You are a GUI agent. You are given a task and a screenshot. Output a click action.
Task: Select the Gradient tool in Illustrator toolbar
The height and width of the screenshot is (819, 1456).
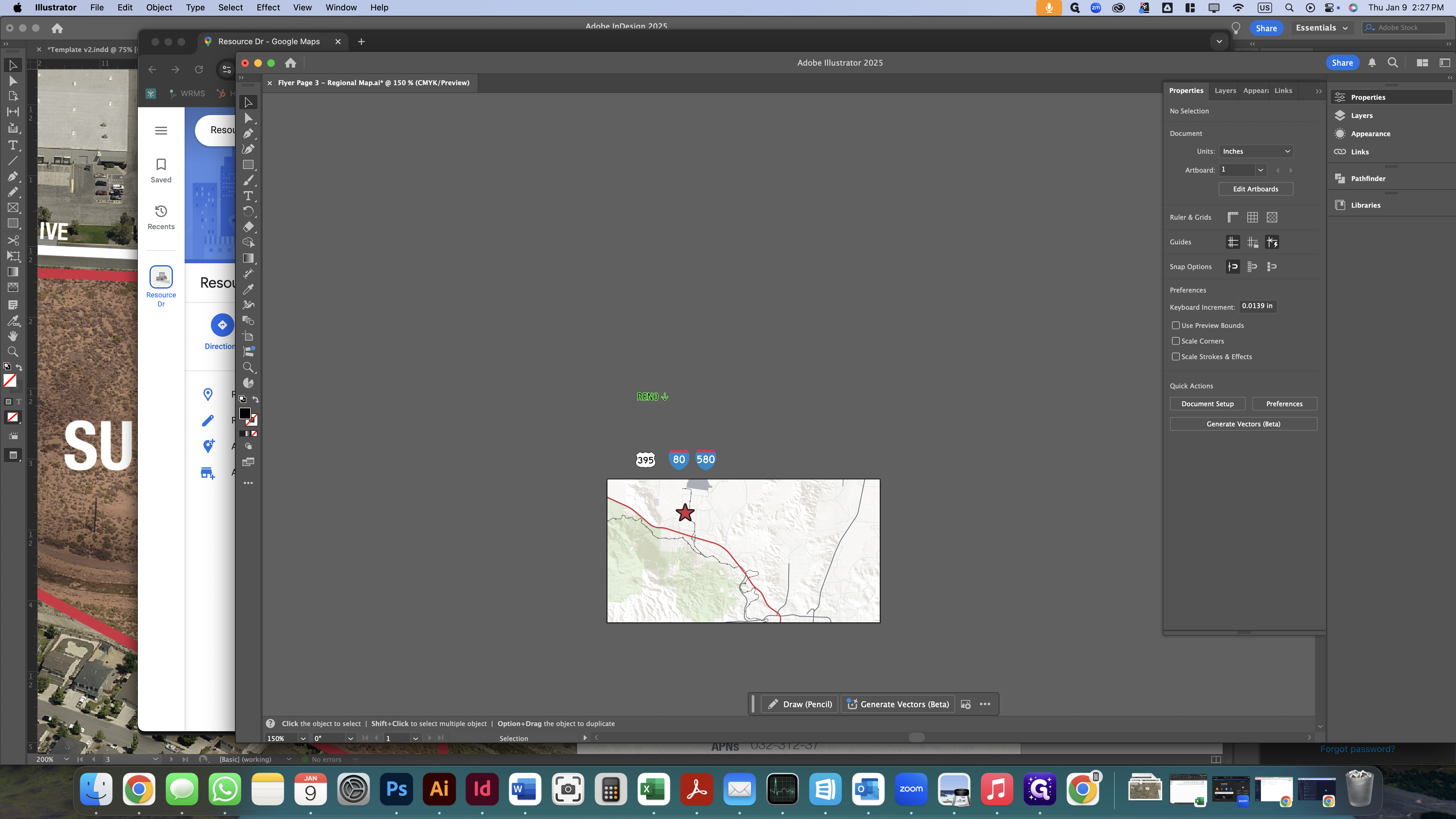(248, 258)
